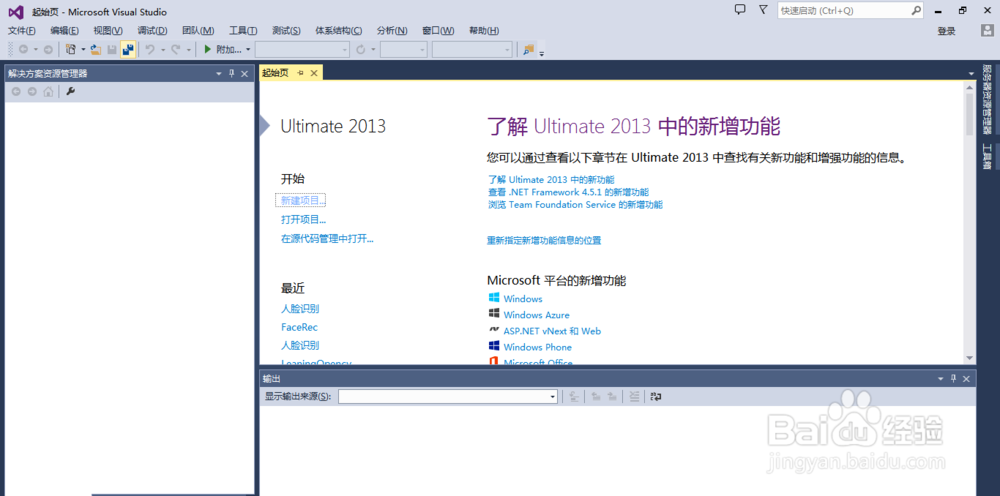Viewport: 1000px width, 496px height.
Task: Pin the Output panel
Action: coord(953,379)
